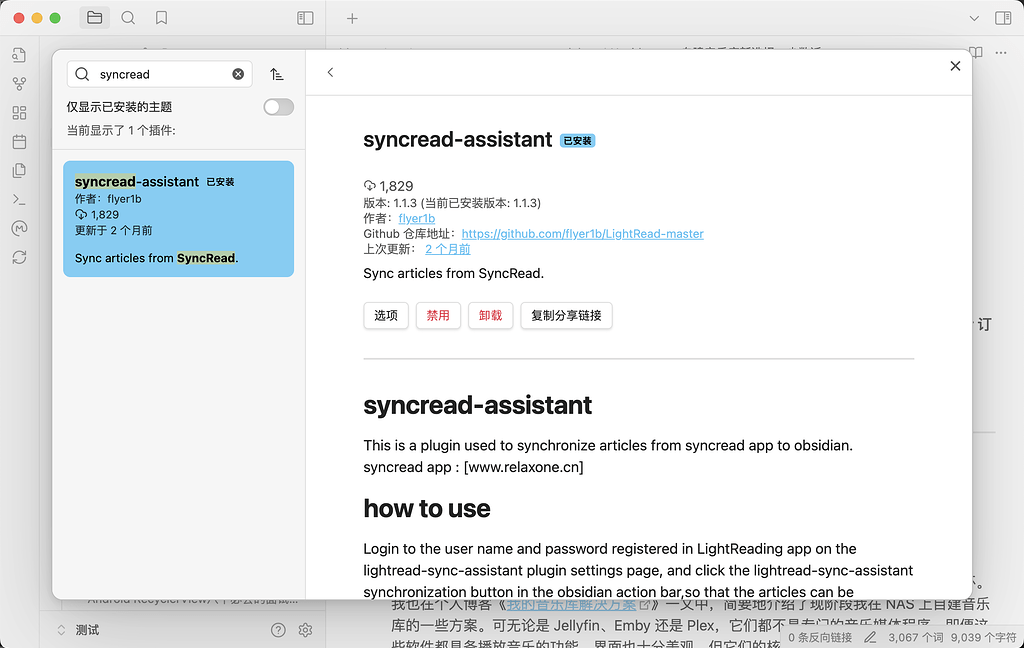Open settings gear icon at bottom left
Viewport: 1024px width, 648px height.
tap(306, 630)
